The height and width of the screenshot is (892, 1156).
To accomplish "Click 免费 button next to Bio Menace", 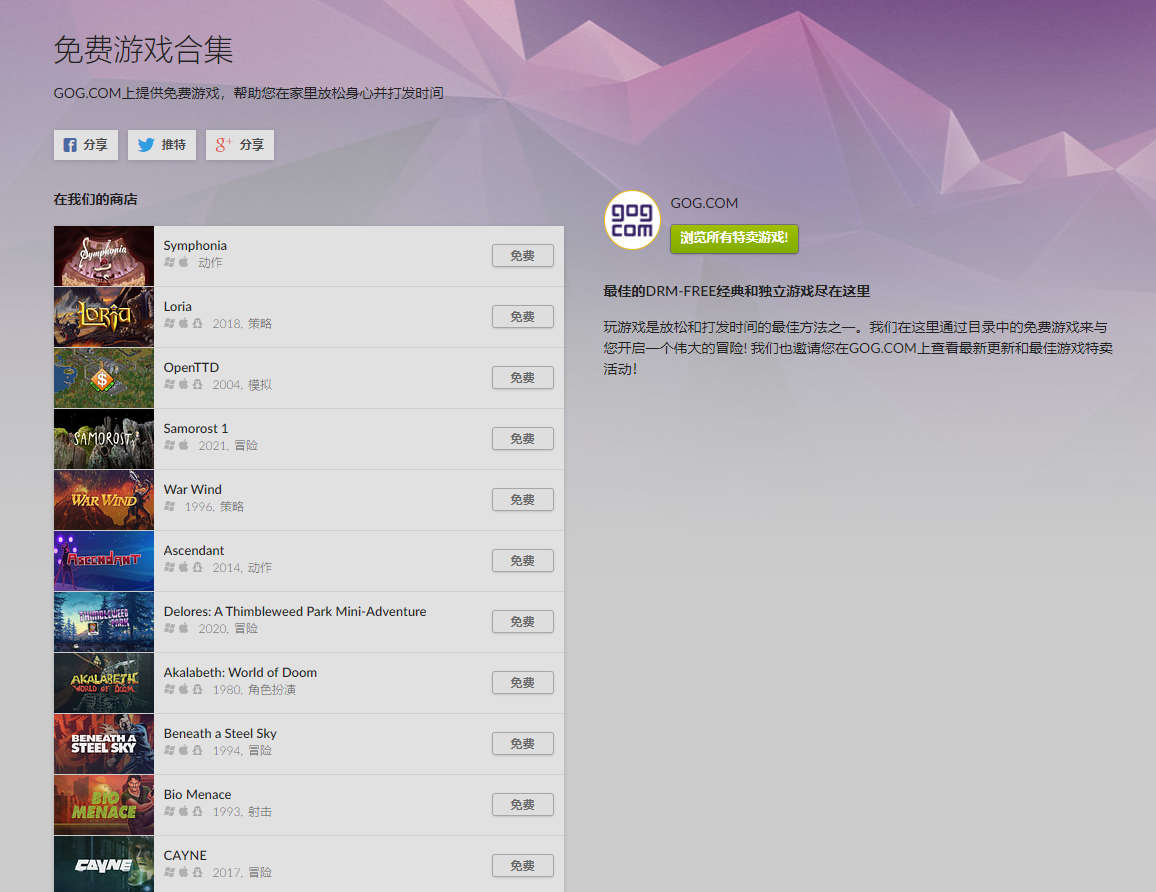I will (x=522, y=805).
